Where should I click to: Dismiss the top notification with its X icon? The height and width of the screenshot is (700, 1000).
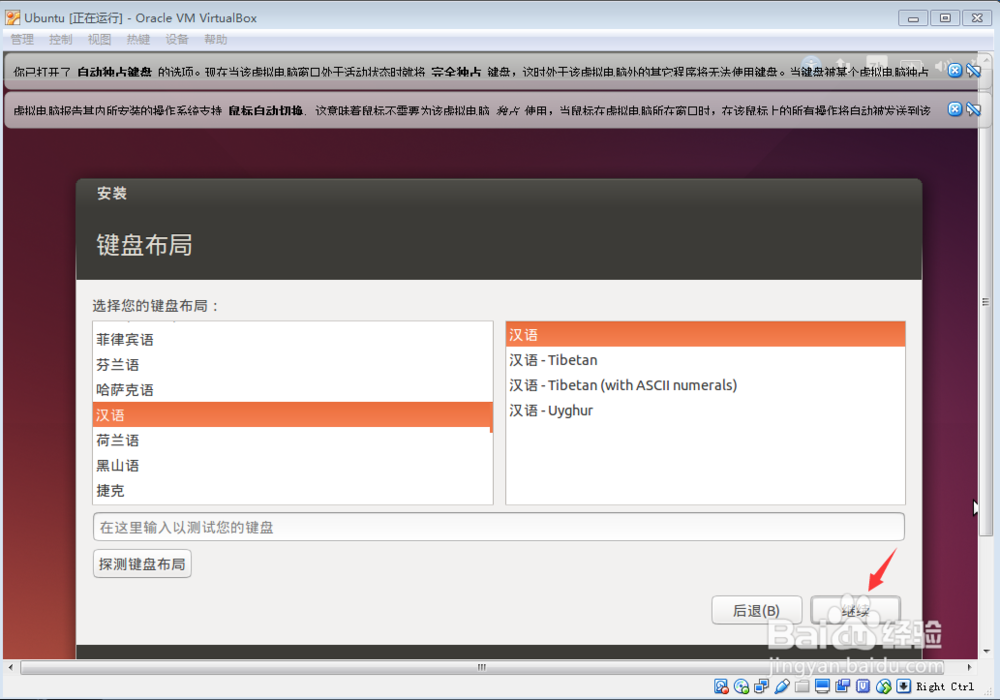tap(955, 70)
